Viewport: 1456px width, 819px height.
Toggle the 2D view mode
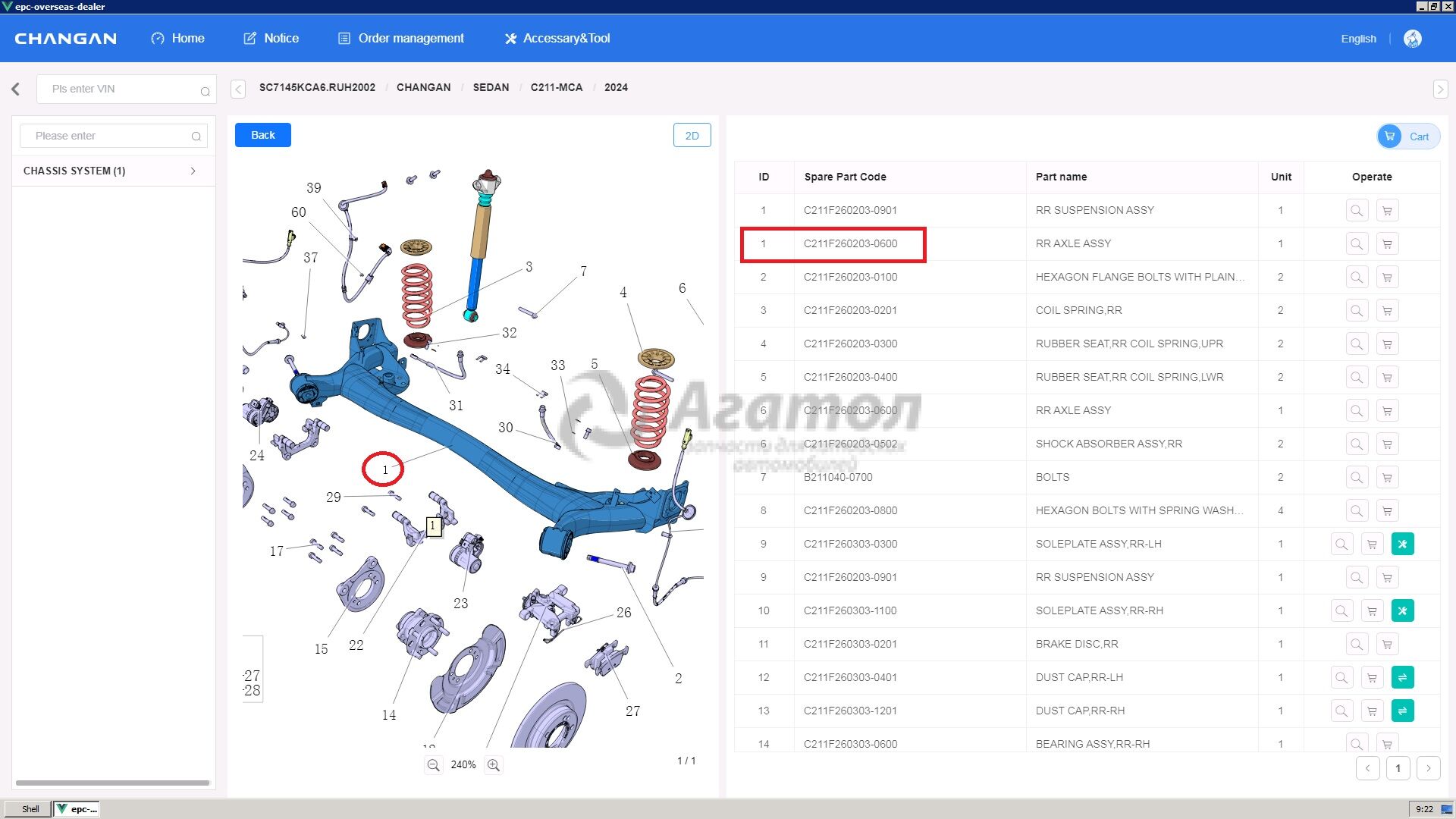692,135
